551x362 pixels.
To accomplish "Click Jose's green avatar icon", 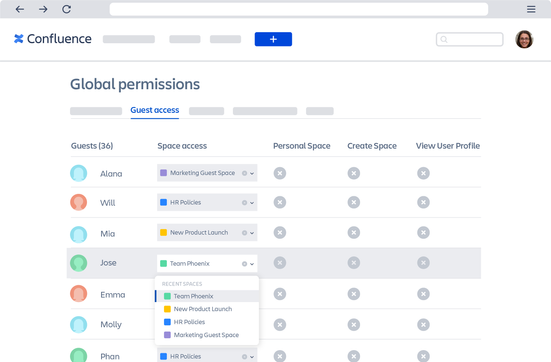I will (x=78, y=263).
